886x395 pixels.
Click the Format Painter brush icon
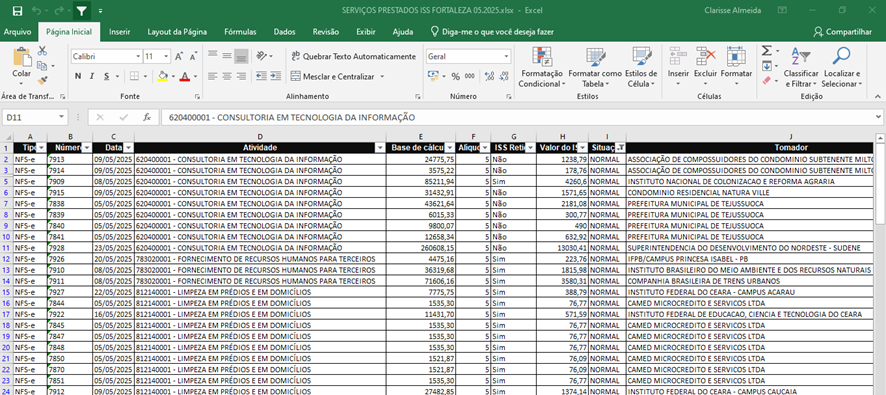coord(42,80)
